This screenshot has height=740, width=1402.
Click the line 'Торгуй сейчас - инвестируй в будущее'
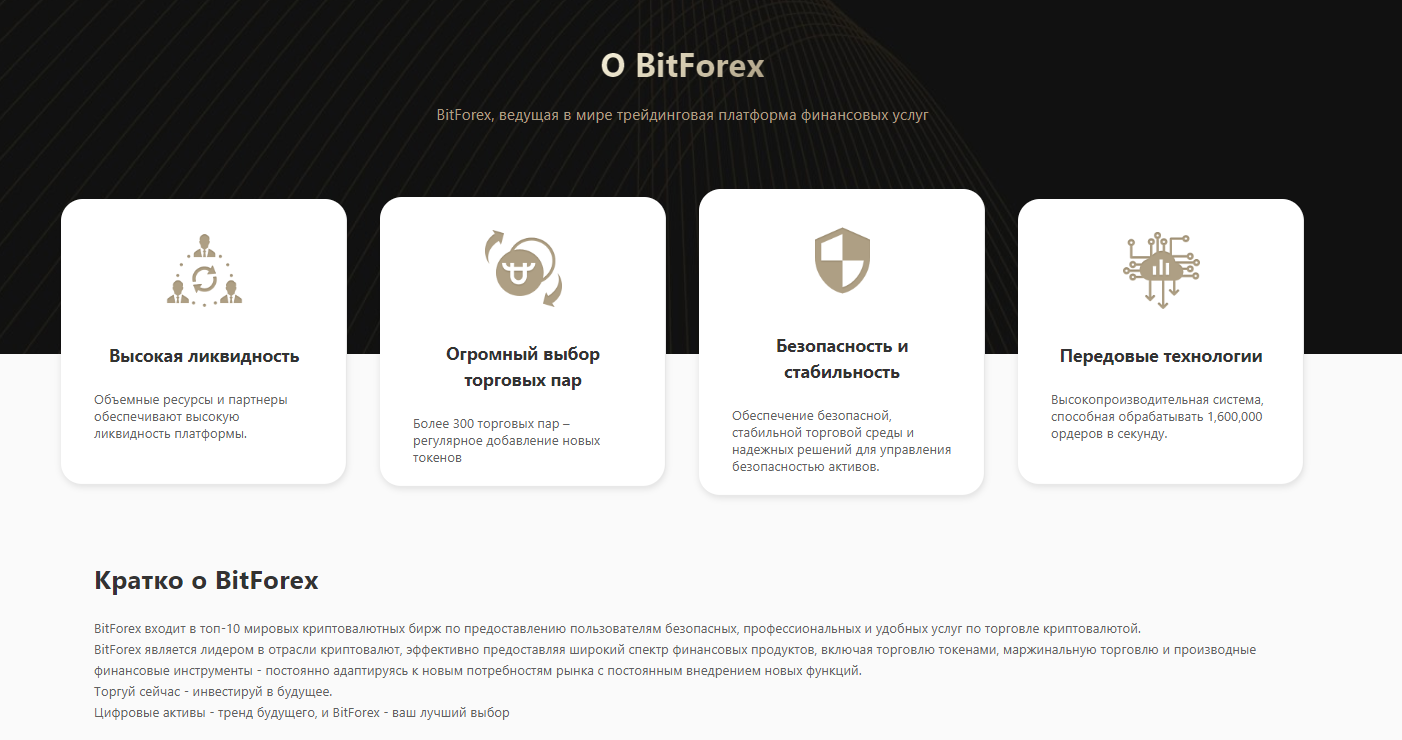point(213,692)
